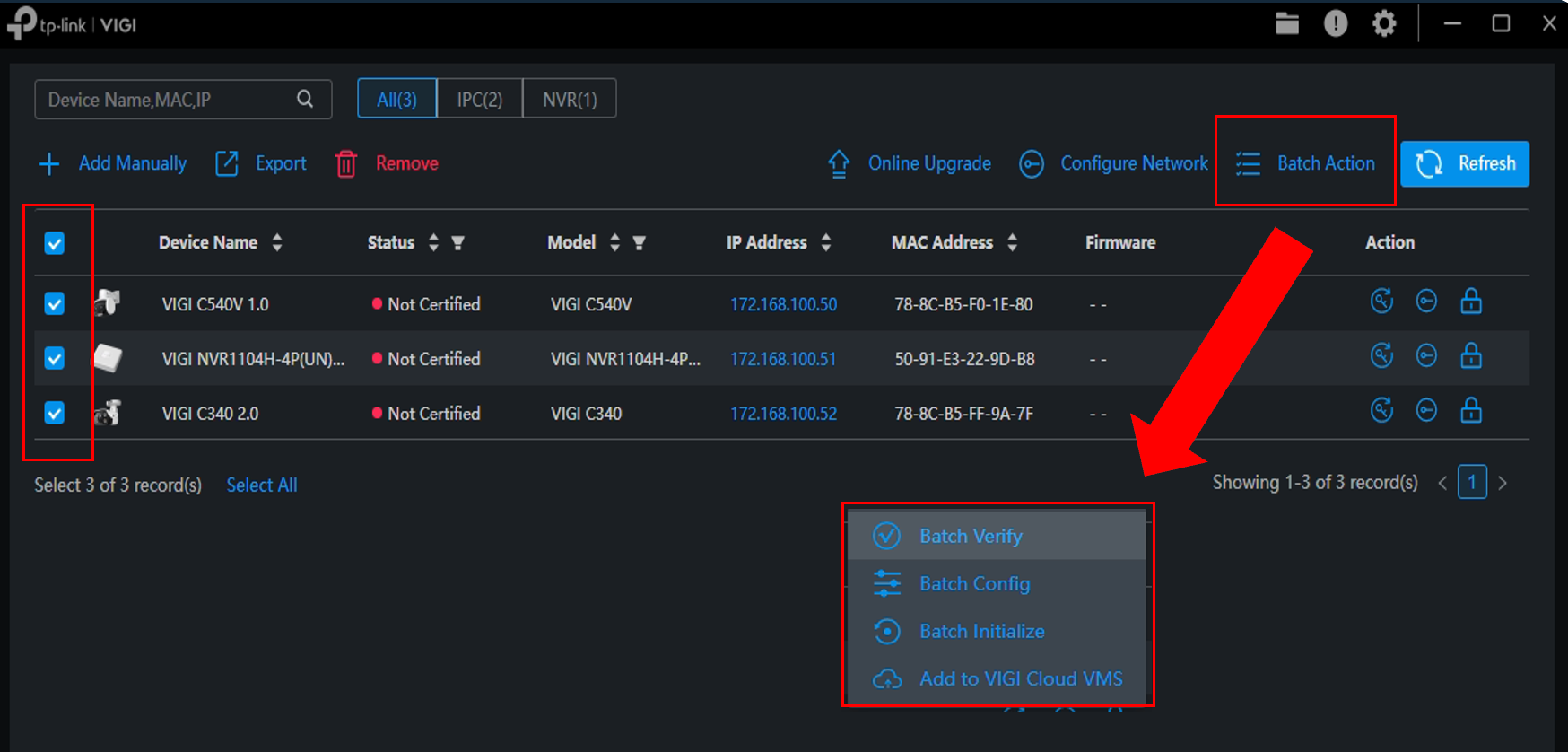1568x752 pixels.
Task: Click MAC address 78-8C-B5-FF-9A-7F
Action: pyautogui.click(x=963, y=414)
